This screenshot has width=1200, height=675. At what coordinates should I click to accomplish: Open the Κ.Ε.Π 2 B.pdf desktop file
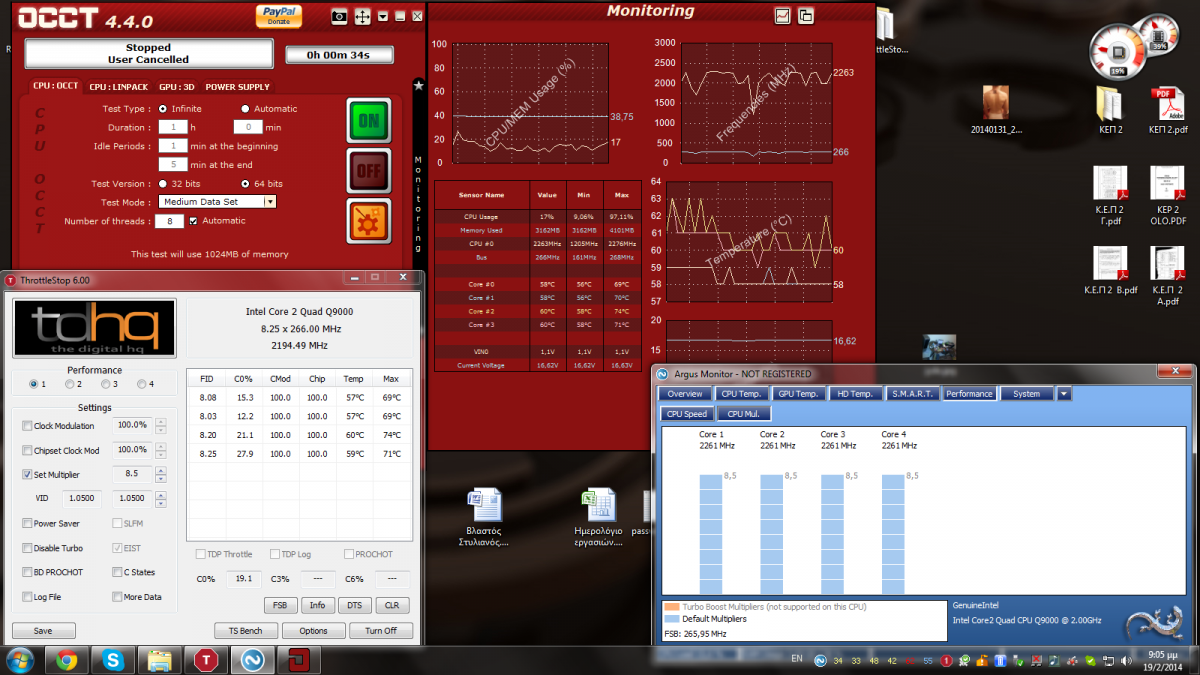[x=1110, y=272]
